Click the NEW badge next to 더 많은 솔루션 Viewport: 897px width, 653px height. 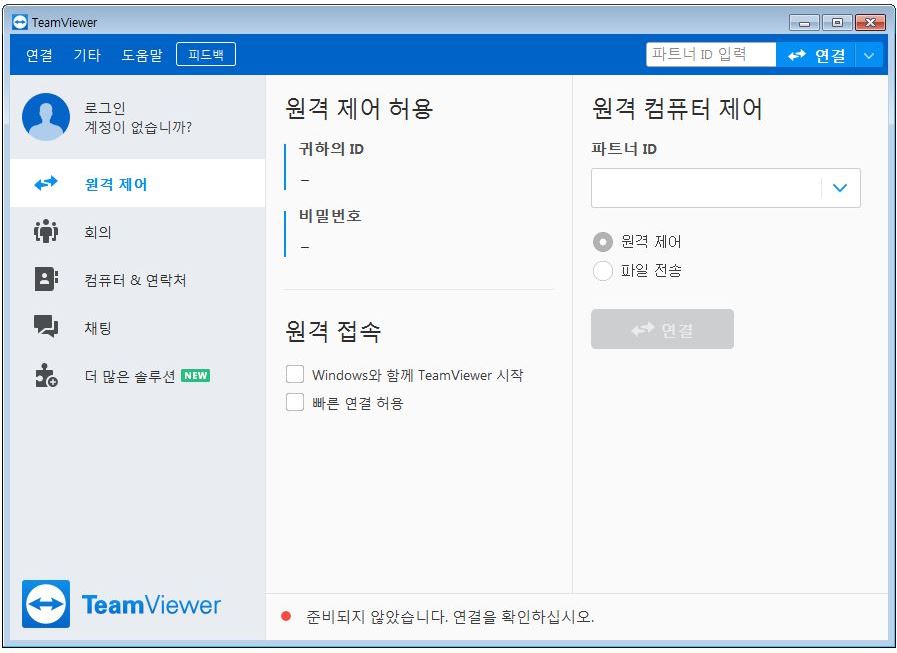click(x=196, y=375)
